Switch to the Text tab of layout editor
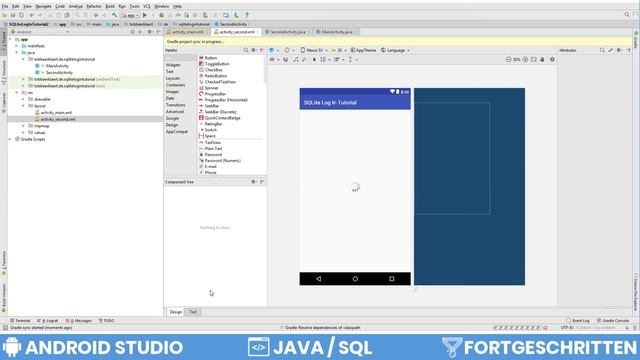 click(x=193, y=312)
